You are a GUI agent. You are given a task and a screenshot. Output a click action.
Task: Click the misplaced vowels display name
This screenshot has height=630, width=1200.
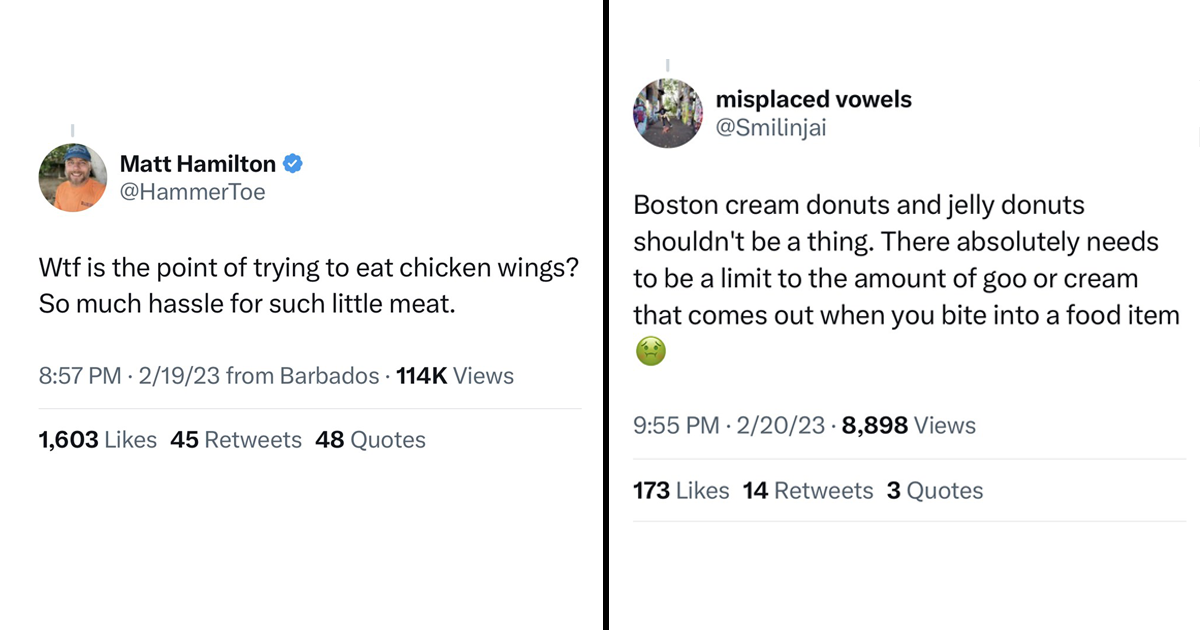coord(814,99)
